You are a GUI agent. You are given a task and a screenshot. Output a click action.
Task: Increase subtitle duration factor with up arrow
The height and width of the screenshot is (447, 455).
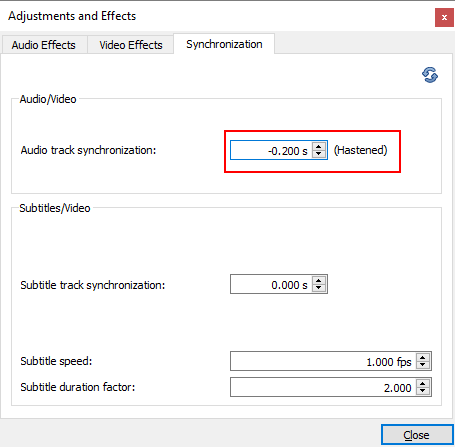click(x=423, y=383)
